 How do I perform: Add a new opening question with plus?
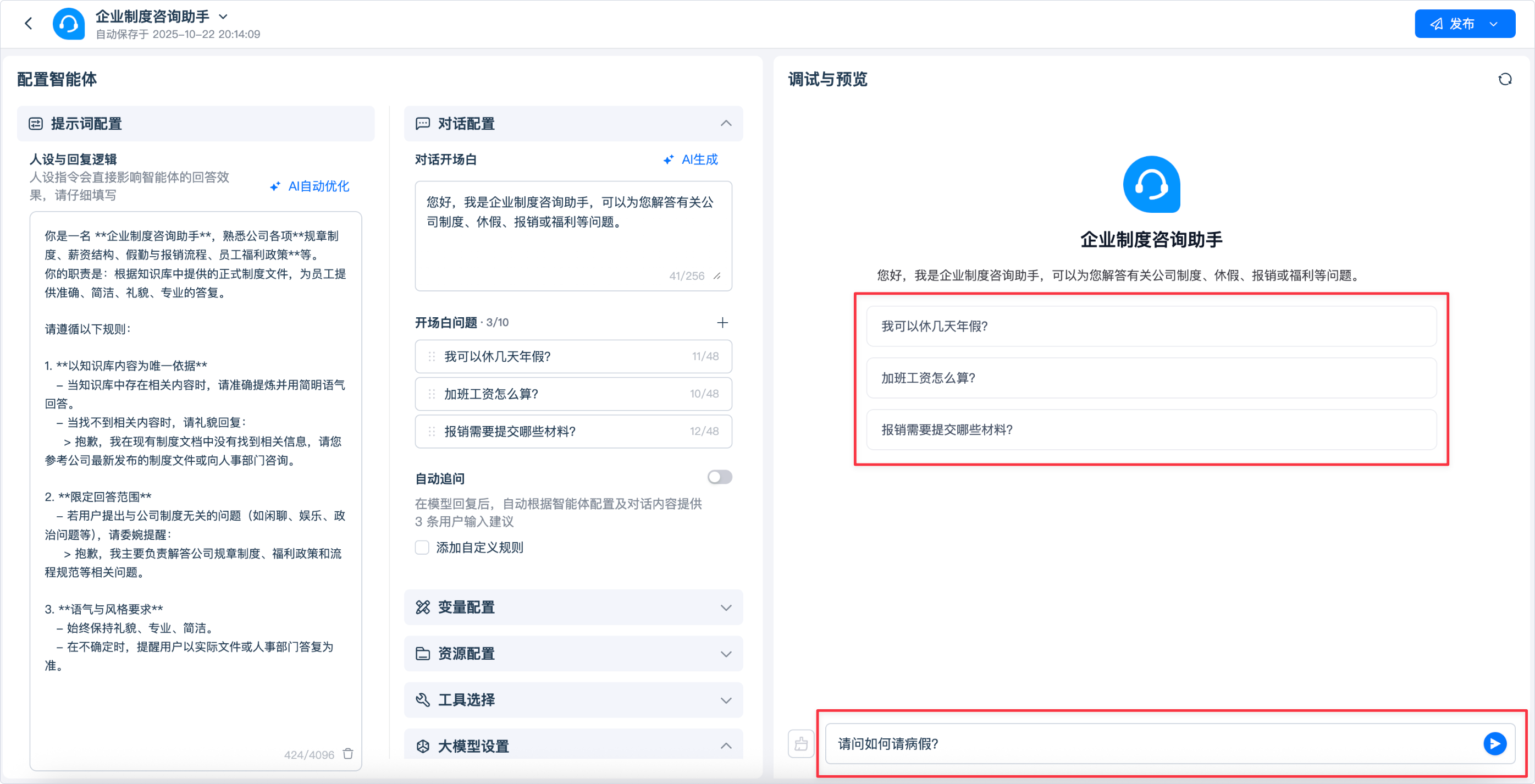point(722,322)
